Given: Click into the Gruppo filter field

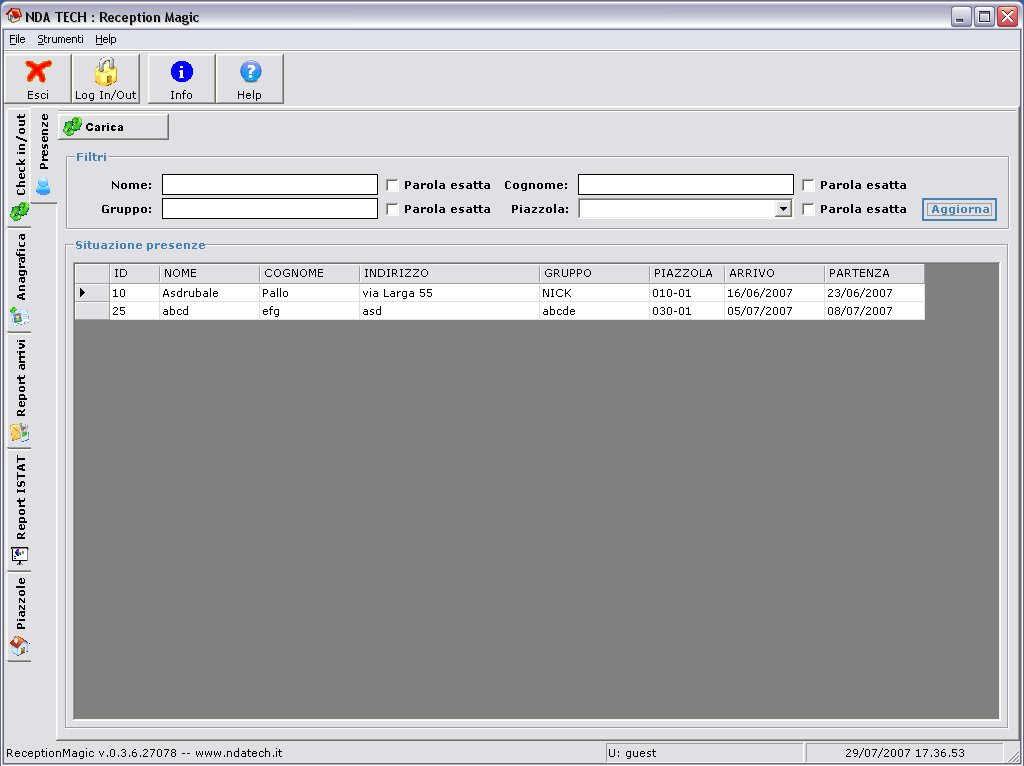Looking at the screenshot, I should click(x=270, y=209).
